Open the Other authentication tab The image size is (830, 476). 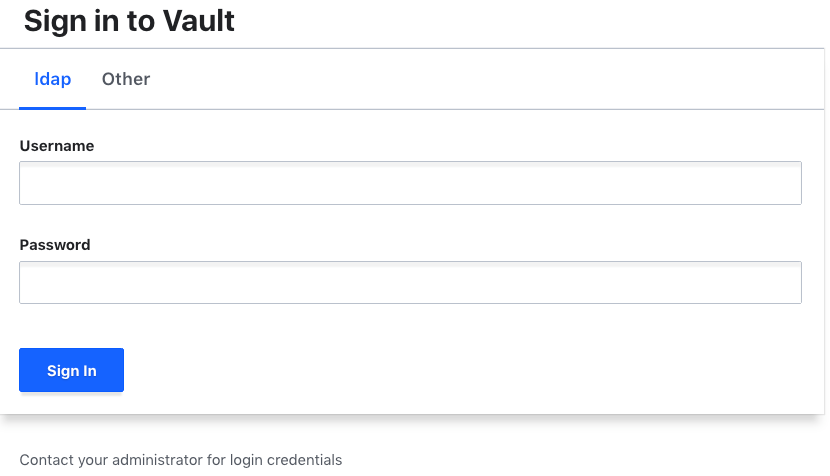[x=126, y=79]
